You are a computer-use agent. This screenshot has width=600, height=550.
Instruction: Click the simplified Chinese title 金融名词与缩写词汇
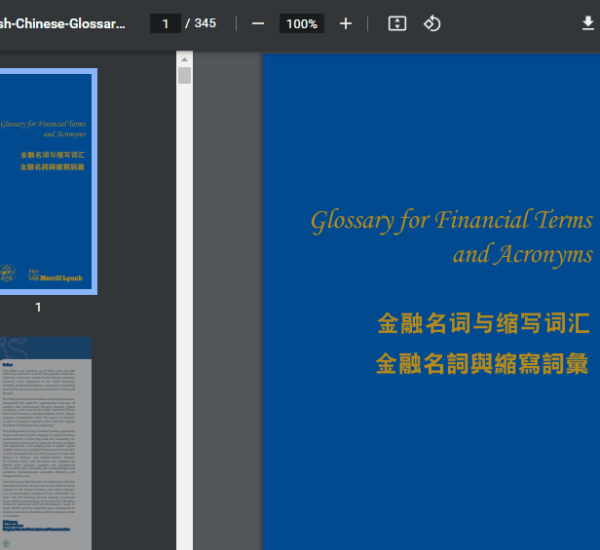[x=484, y=323]
